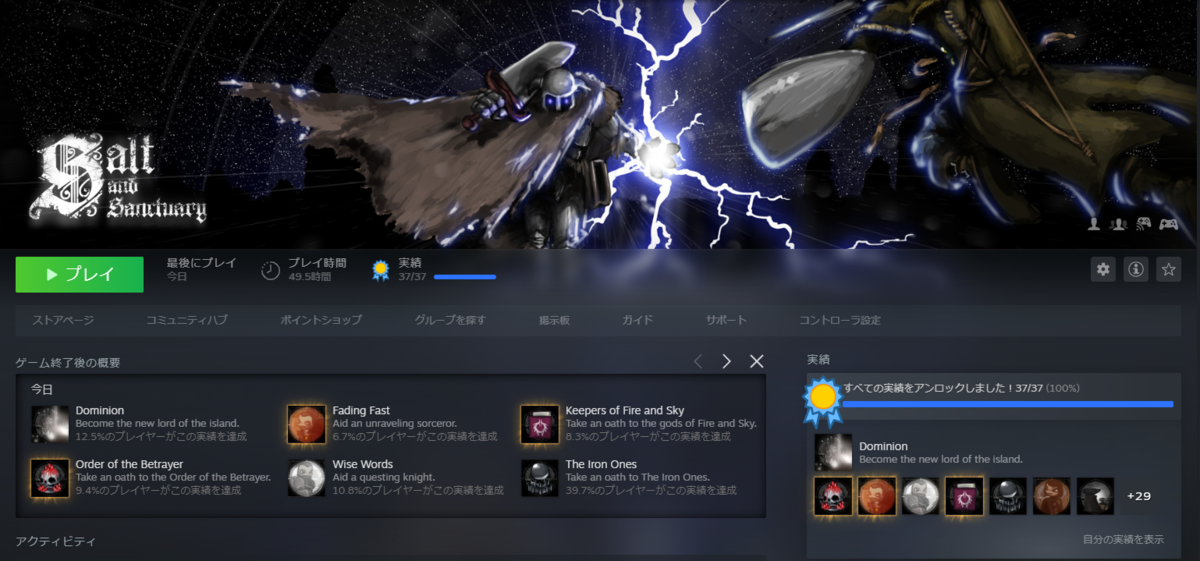Open game info via the circled i icon
The image size is (1200, 561).
coord(1135,269)
